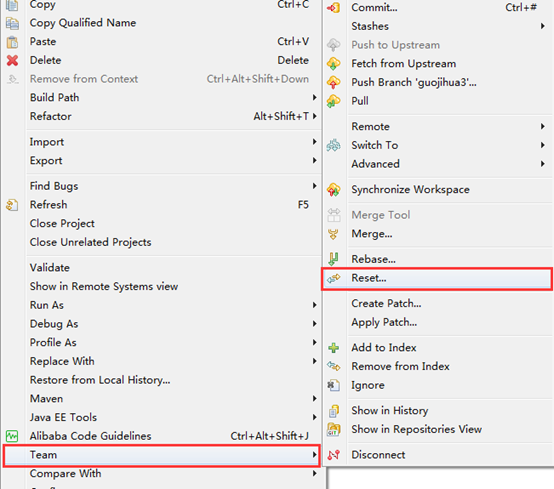554x489 pixels.
Task: Choose Commit... in the Team submenu
Action: [374, 8]
